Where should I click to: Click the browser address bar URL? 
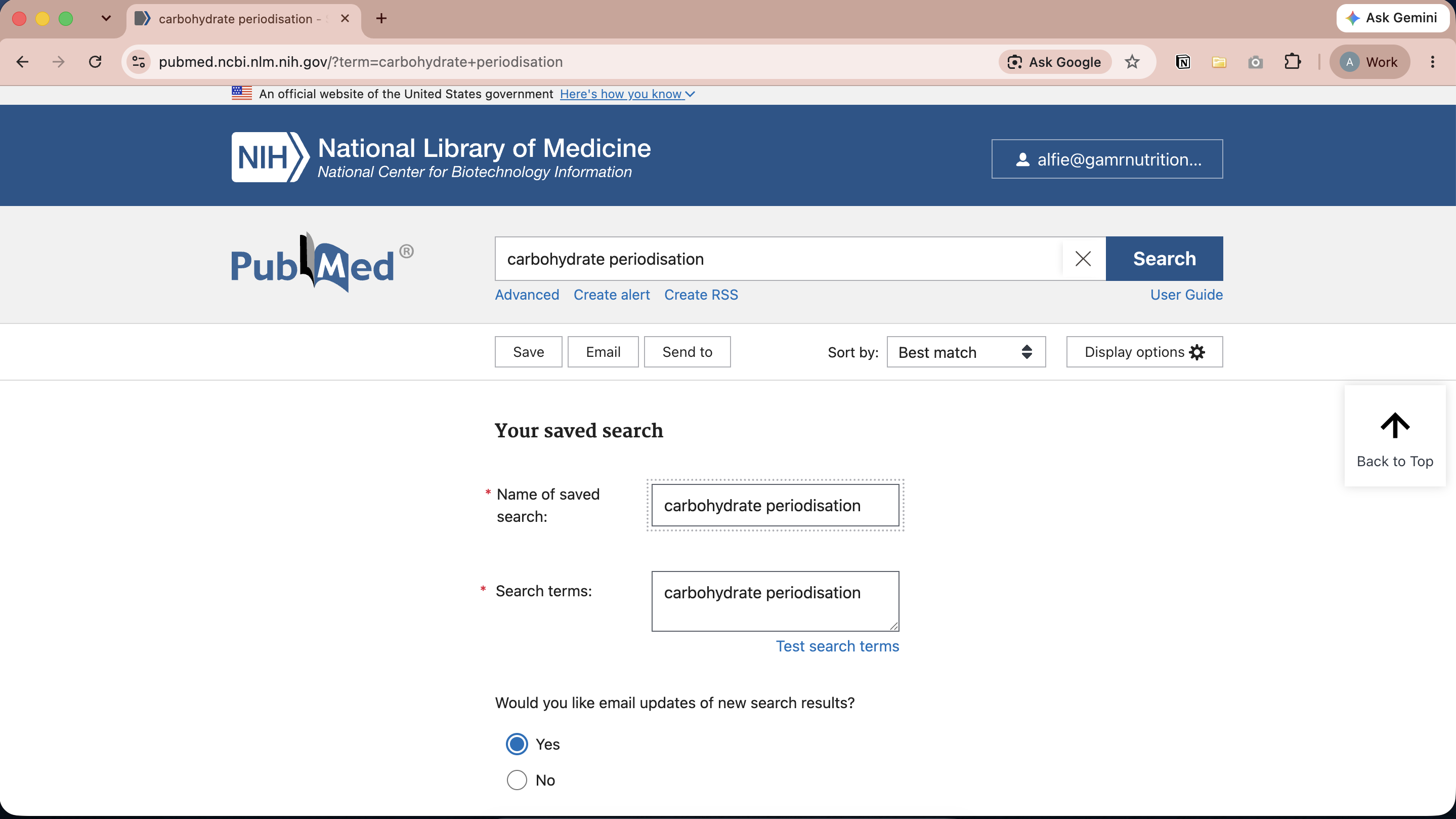[361, 62]
